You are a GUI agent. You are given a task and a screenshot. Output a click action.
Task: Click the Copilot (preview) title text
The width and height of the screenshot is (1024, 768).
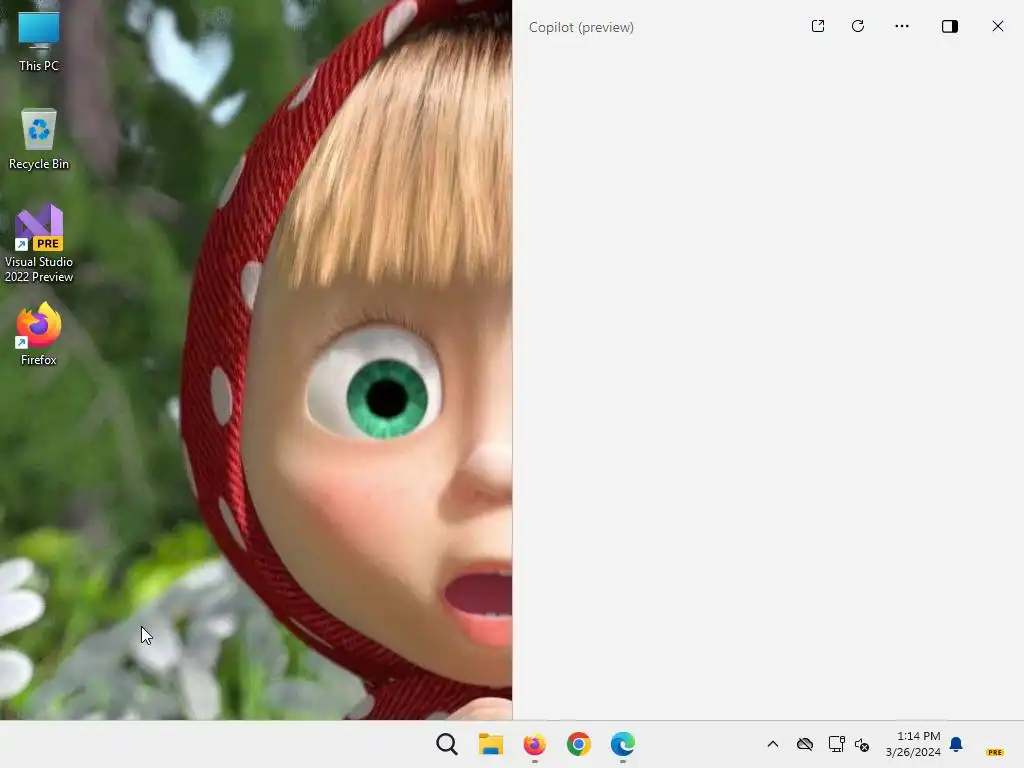click(581, 27)
